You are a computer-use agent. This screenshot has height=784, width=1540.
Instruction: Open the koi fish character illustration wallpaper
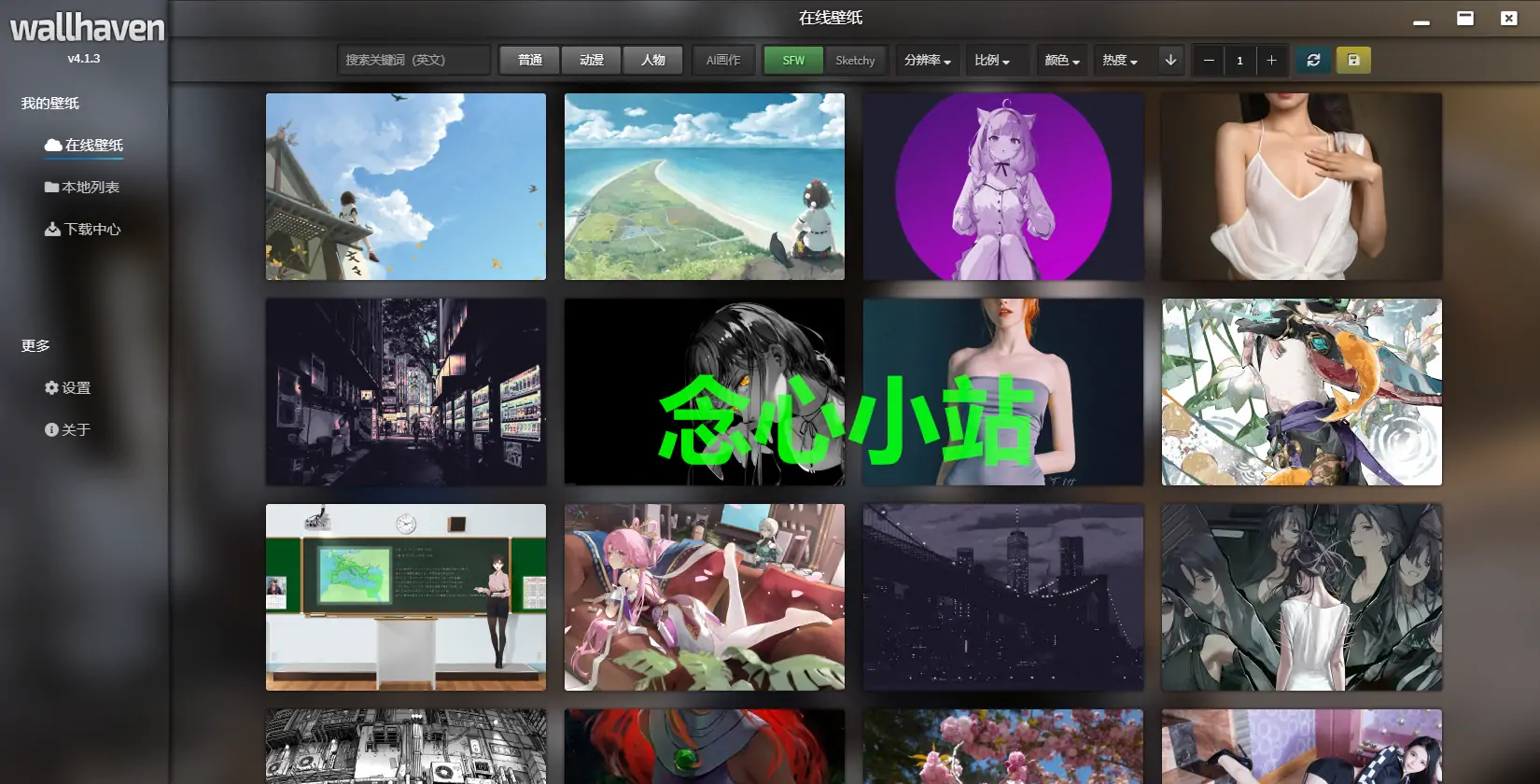pos(1302,392)
